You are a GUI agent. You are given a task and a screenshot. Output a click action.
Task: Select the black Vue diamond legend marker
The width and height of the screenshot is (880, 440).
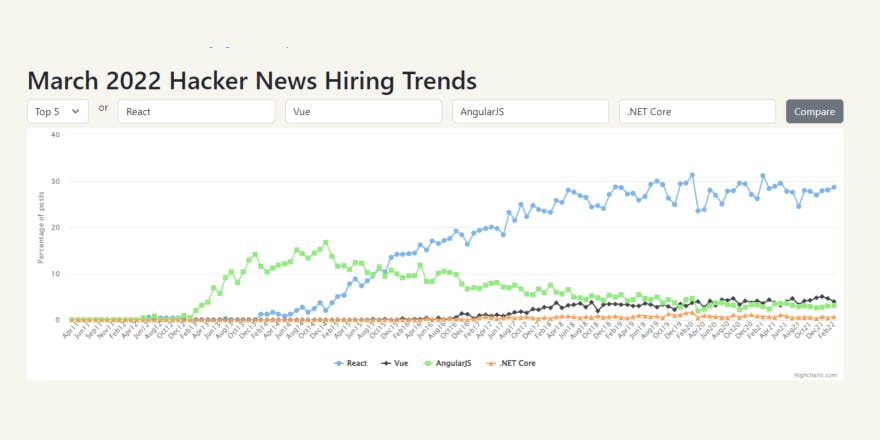point(386,364)
